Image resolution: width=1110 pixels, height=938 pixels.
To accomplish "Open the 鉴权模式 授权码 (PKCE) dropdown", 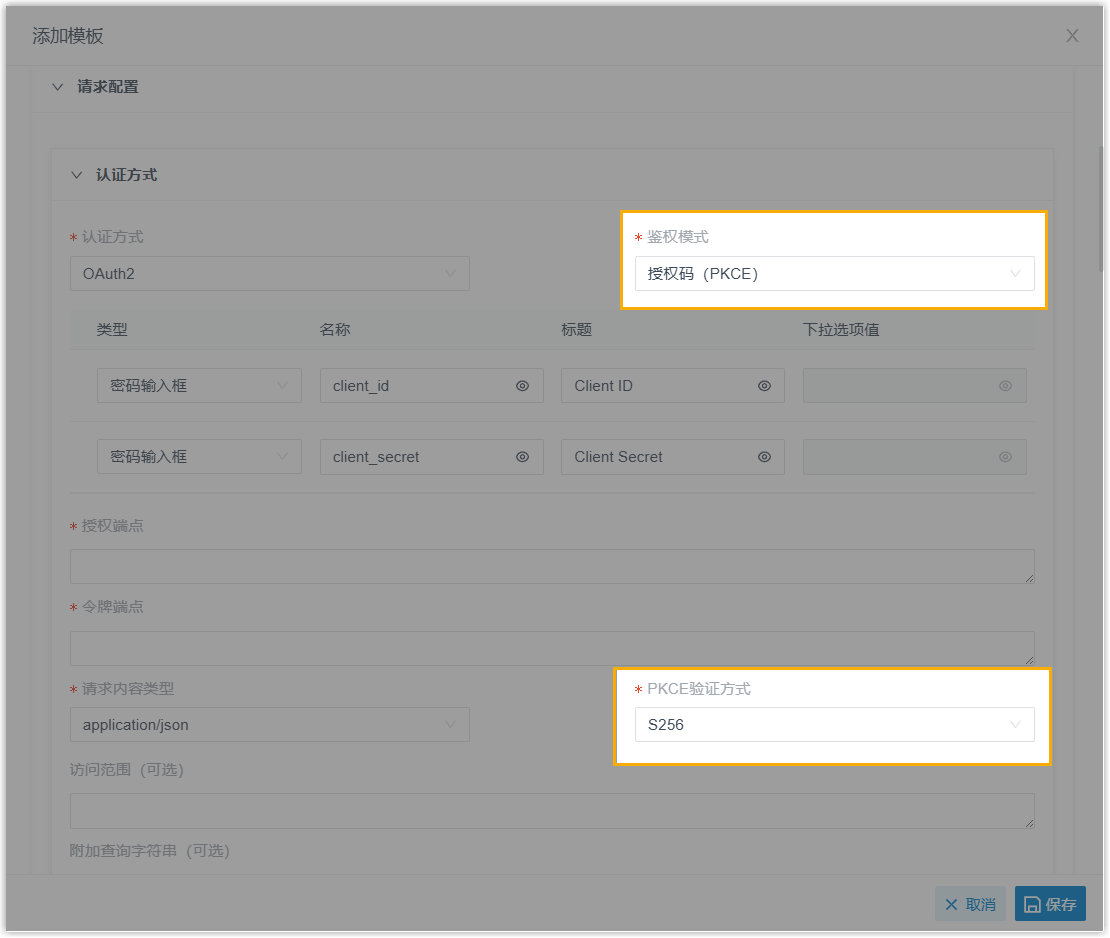I will pos(834,274).
